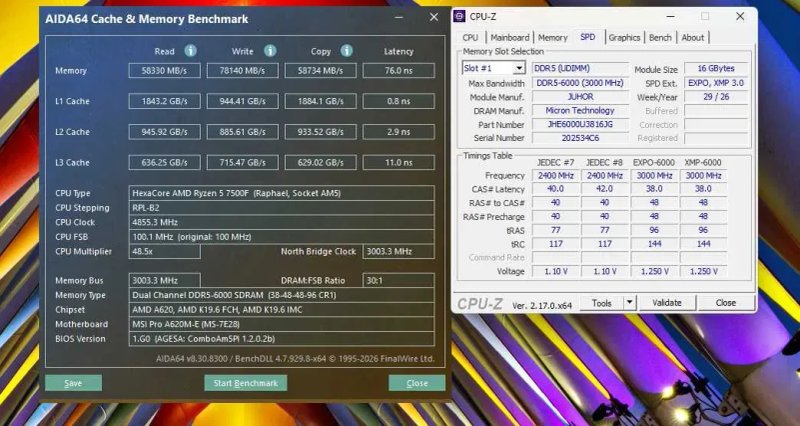Click the JEDEC #7 tRC value 117
The image size is (800, 426).
coord(556,244)
